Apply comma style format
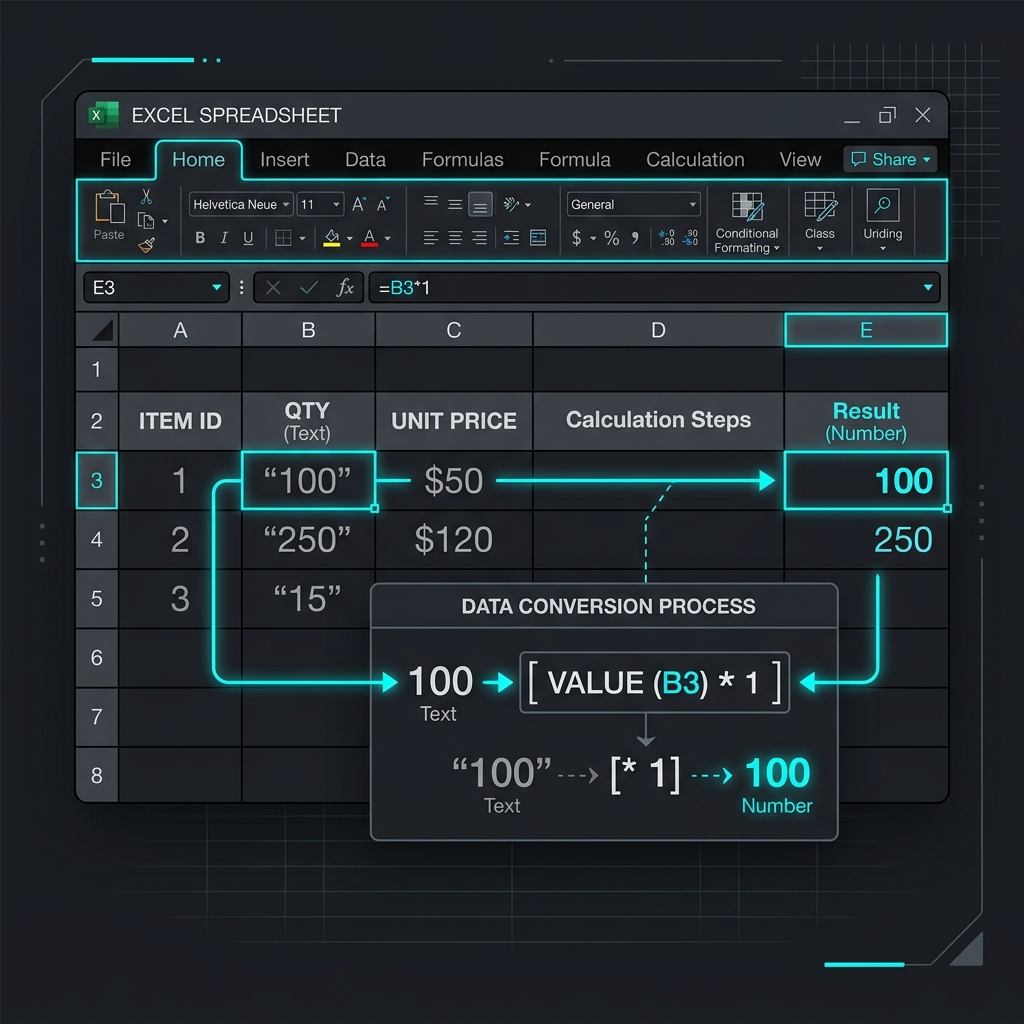 (635, 237)
